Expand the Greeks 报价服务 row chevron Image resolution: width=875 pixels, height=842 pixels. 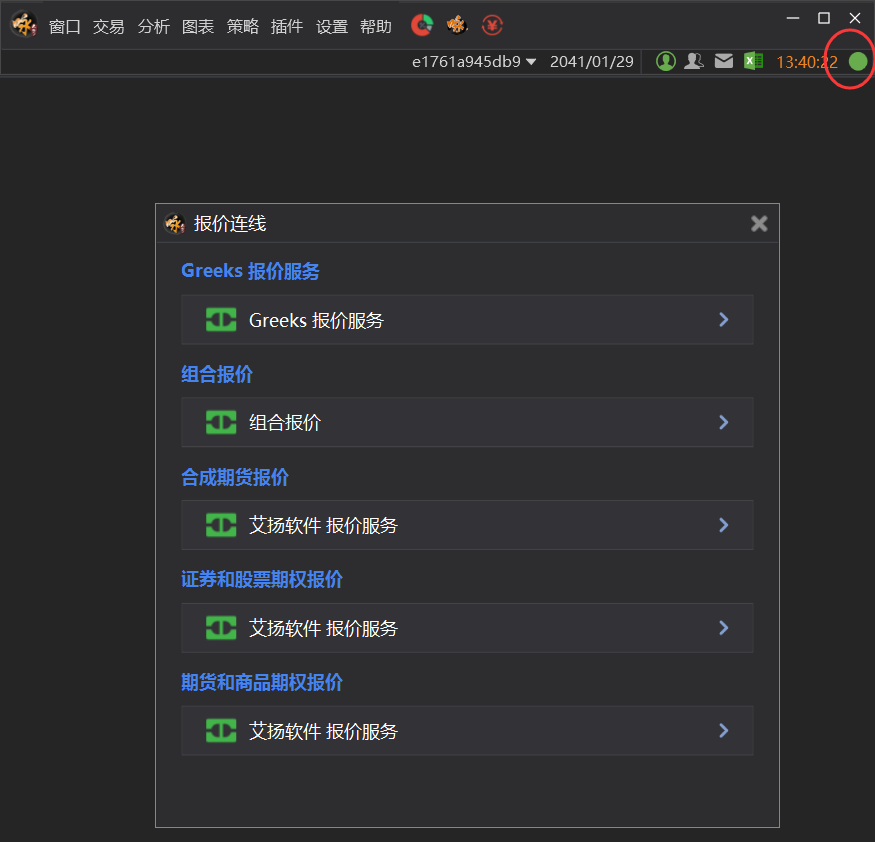click(724, 320)
